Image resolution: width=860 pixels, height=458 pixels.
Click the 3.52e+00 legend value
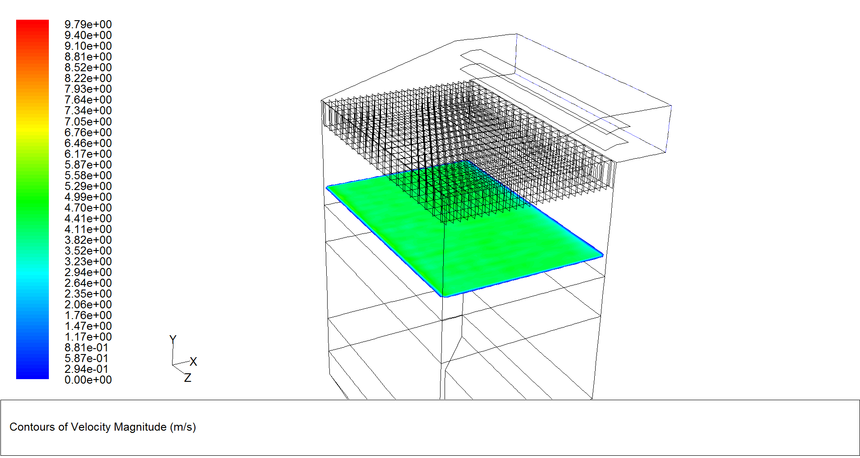coord(88,251)
